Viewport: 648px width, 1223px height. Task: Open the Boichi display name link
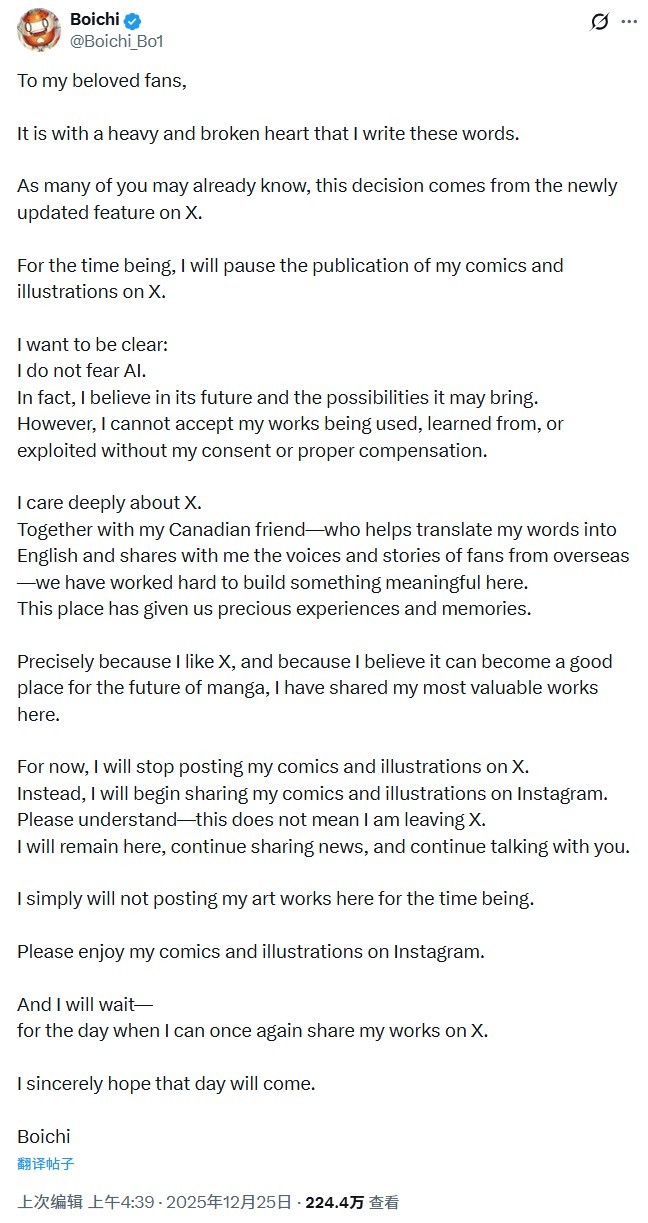(94, 20)
